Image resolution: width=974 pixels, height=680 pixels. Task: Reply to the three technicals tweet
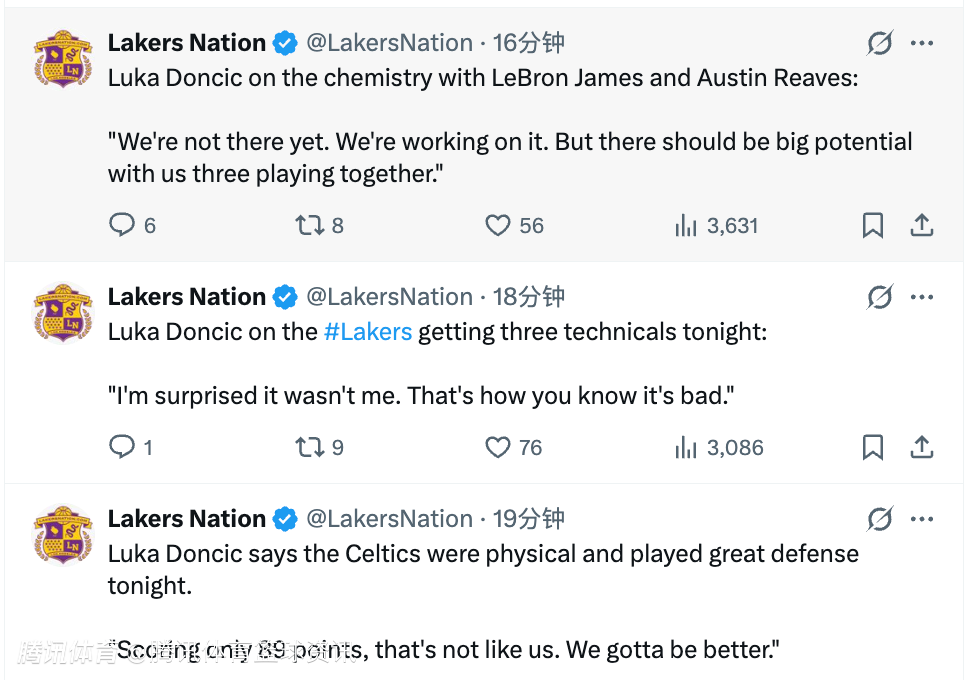(x=122, y=447)
